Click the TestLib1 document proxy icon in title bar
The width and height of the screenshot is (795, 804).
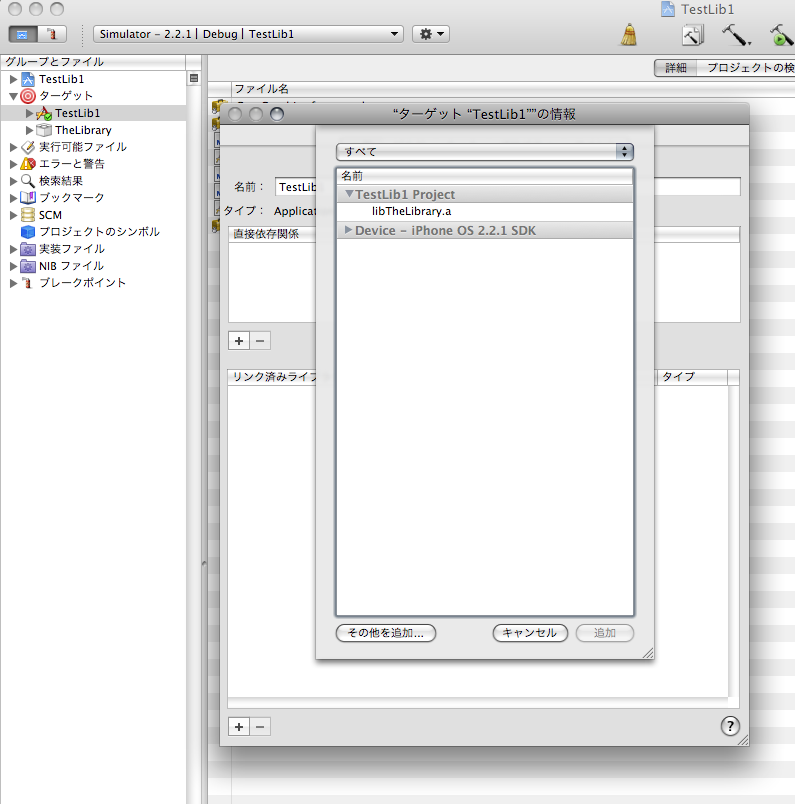[668, 9]
